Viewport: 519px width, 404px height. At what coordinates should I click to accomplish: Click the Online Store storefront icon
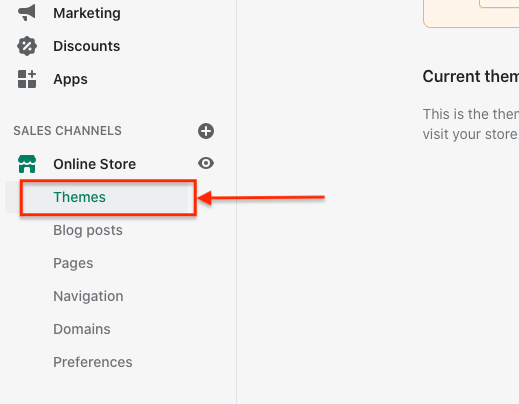(27, 164)
